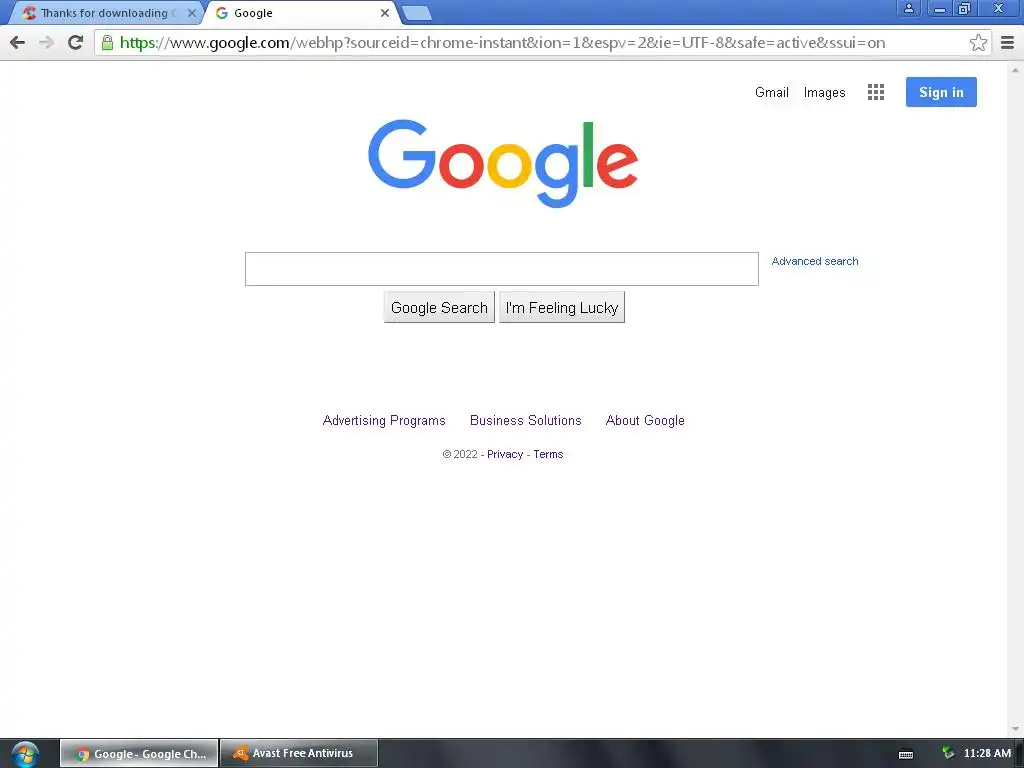1024x768 pixels.
Task: Open the clock showing 11:28 AM
Action: pyautogui.click(x=987, y=754)
